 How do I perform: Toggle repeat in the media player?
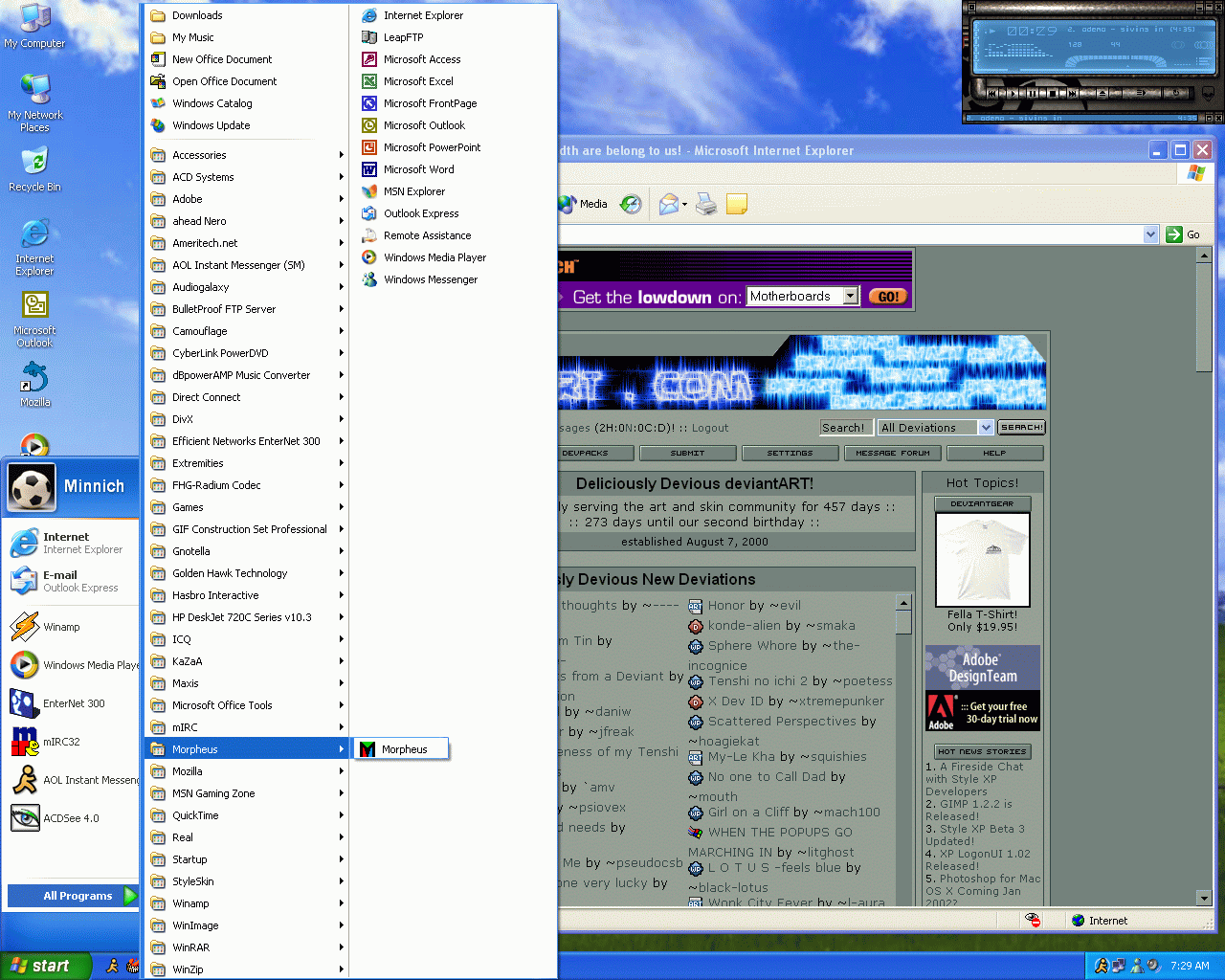[1177, 94]
